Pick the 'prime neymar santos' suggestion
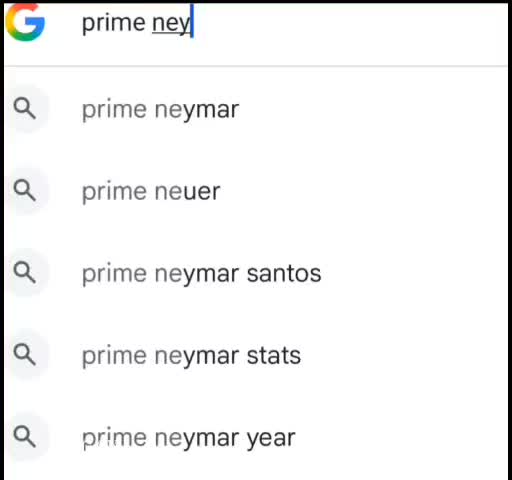Image resolution: width=512 pixels, height=480 pixels. click(256, 273)
